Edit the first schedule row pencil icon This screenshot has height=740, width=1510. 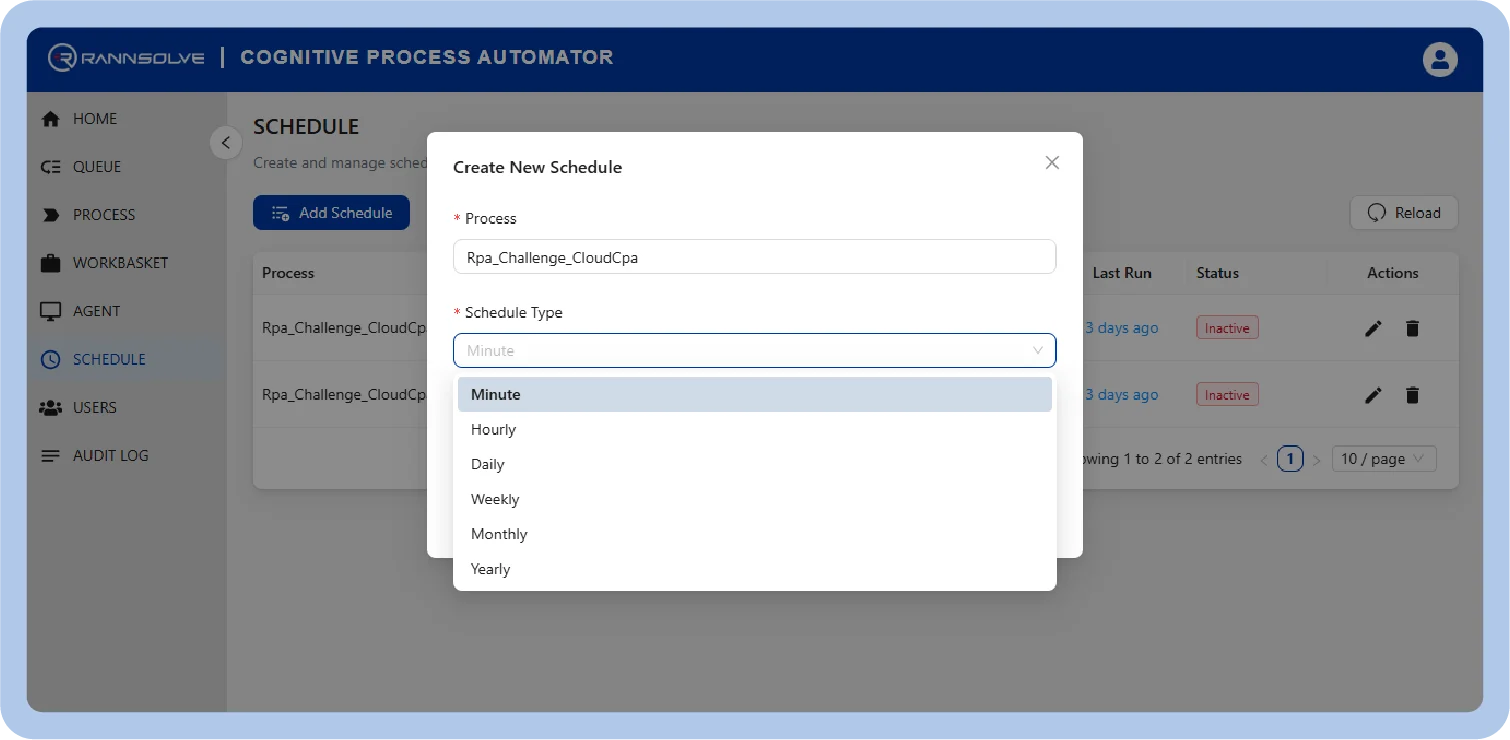(1374, 328)
